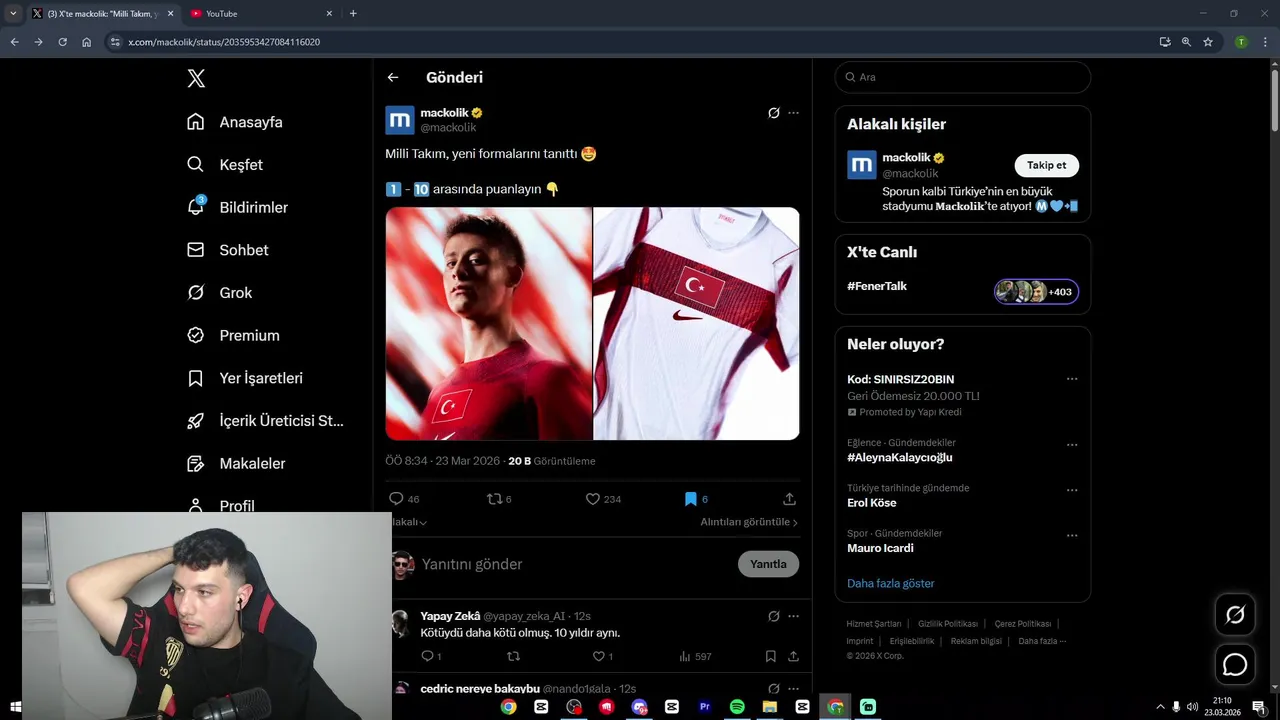Open more options for Kod: SINIRSIZ20BIN ad
Viewport: 1280px width, 720px height.
coord(1072,379)
